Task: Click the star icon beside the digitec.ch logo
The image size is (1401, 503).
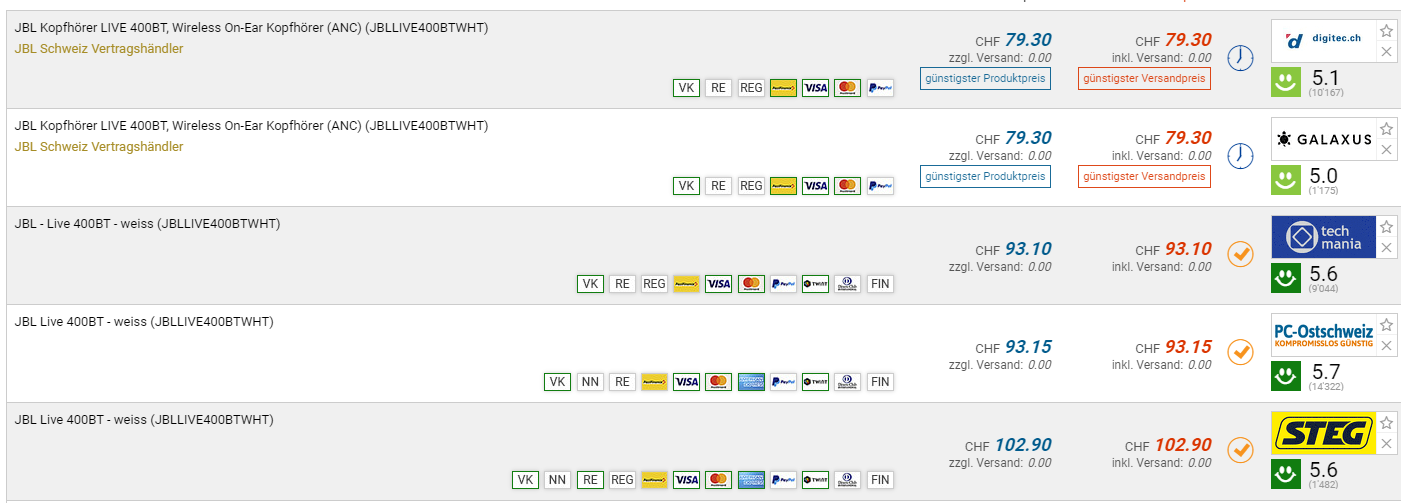Action: click(1386, 31)
